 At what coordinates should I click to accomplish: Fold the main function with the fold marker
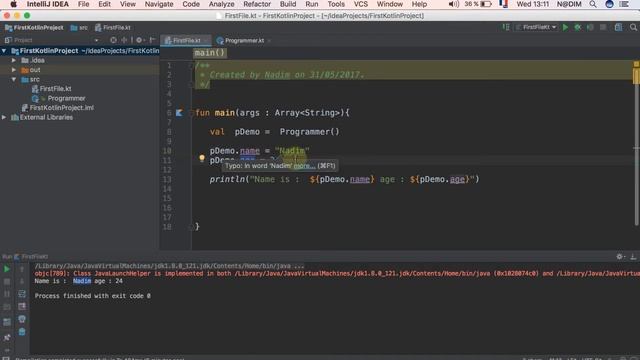tap(191, 113)
